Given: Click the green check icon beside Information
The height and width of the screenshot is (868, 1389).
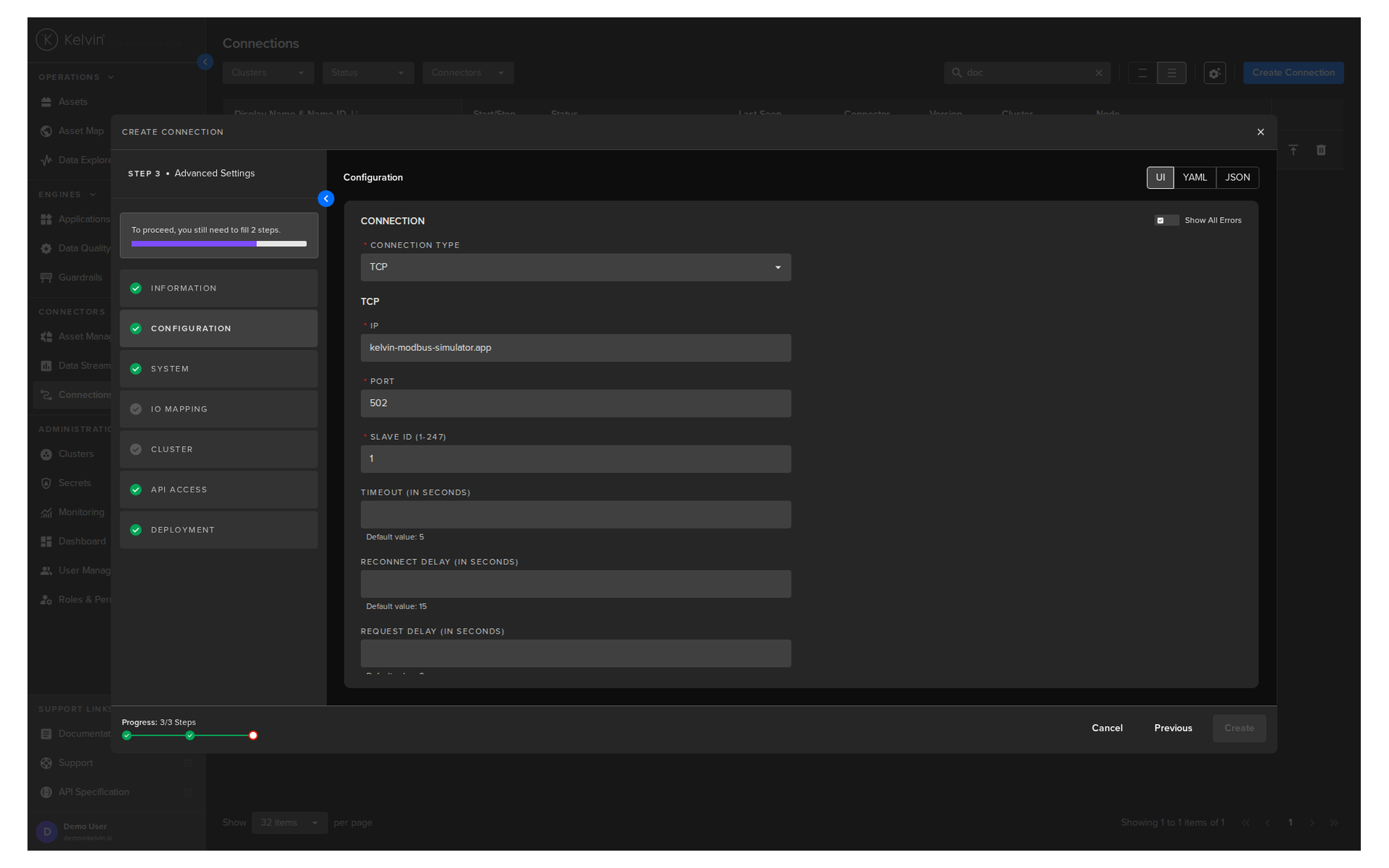Looking at the screenshot, I should click(x=136, y=289).
